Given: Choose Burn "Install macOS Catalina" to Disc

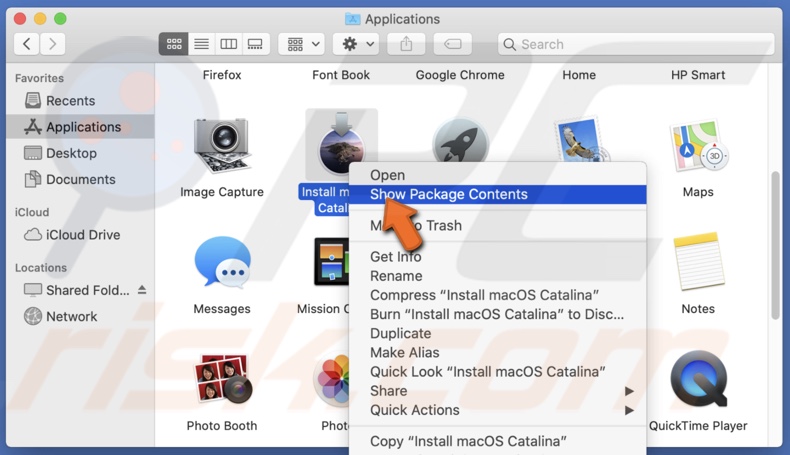Looking at the screenshot, I should coord(498,314).
